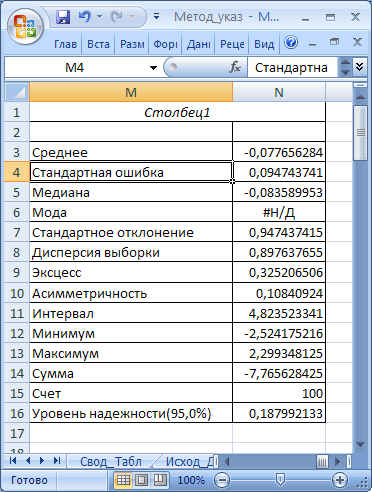Select the Стандартное отклонение cell

click(x=131, y=232)
